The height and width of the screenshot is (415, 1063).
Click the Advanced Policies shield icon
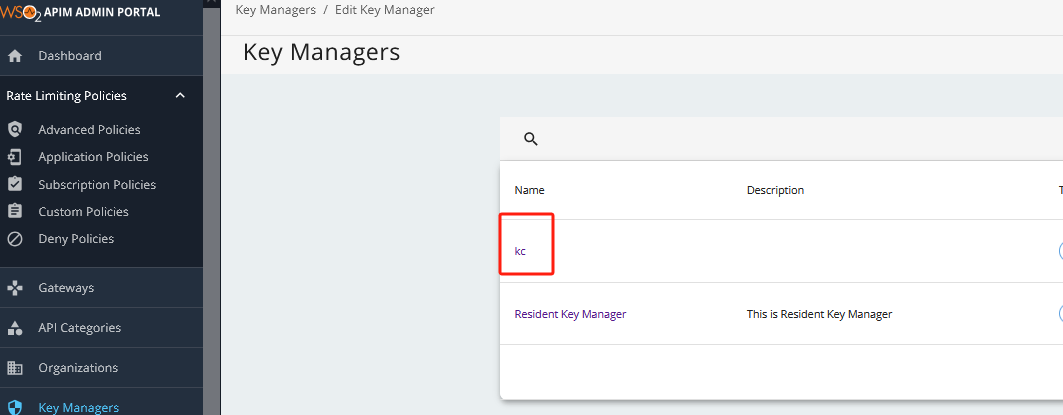click(x=14, y=130)
